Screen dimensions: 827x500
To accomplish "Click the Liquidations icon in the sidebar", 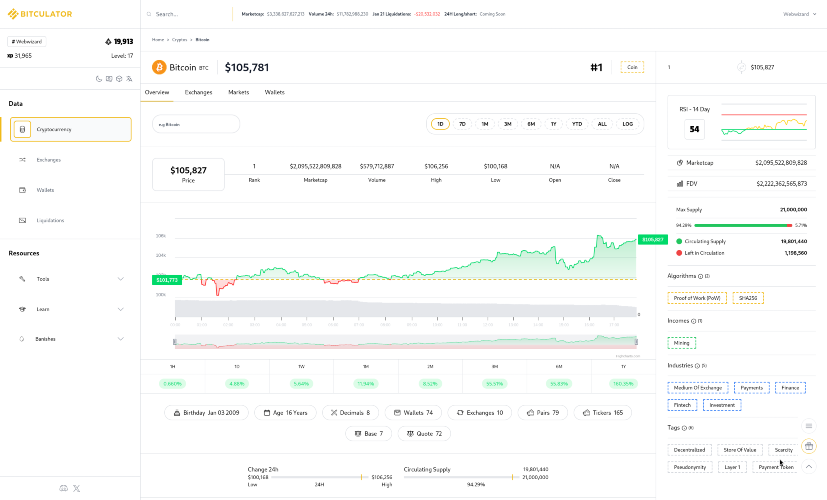I will pos(22,220).
